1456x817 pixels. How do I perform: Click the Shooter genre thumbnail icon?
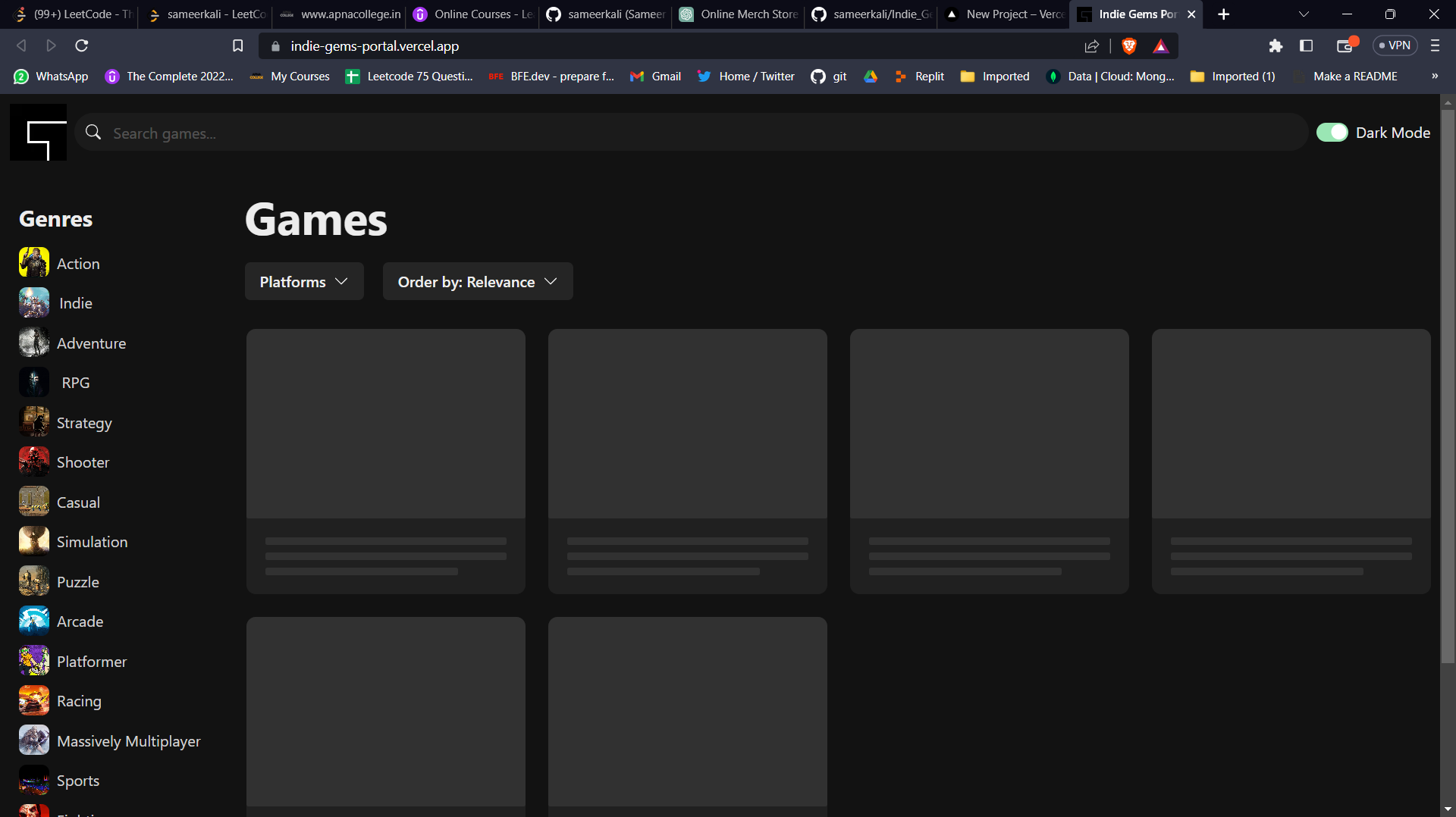coord(34,462)
